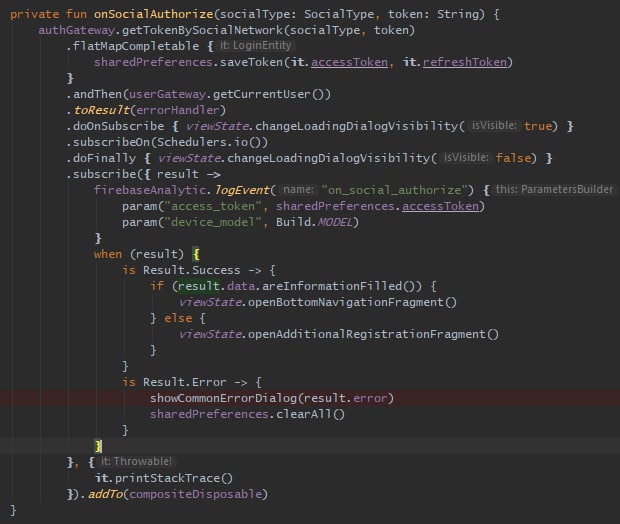The width and height of the screenshot is (620, 524).
Task: Click the firebaseAnalytic identifier
Action: pyautogui.click(x=150, y=190)
